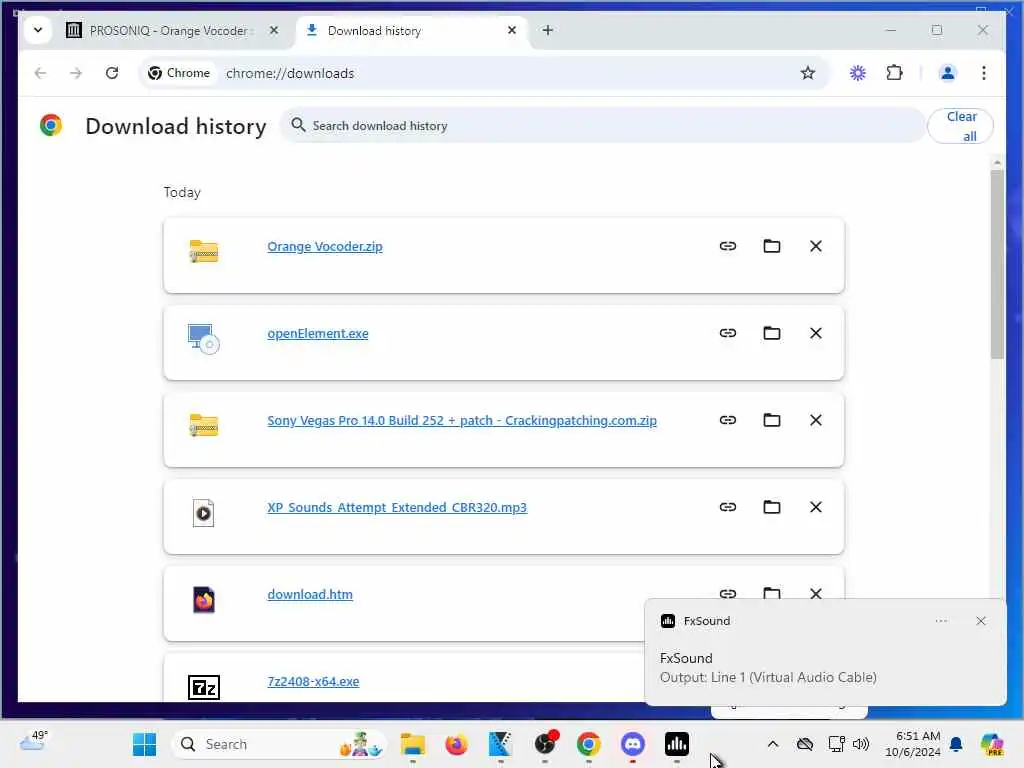Image resolution: width=1024 pixels, height=768 pixels.
Task: Open Chrome three-dot menu
Action: coord(984,73)
